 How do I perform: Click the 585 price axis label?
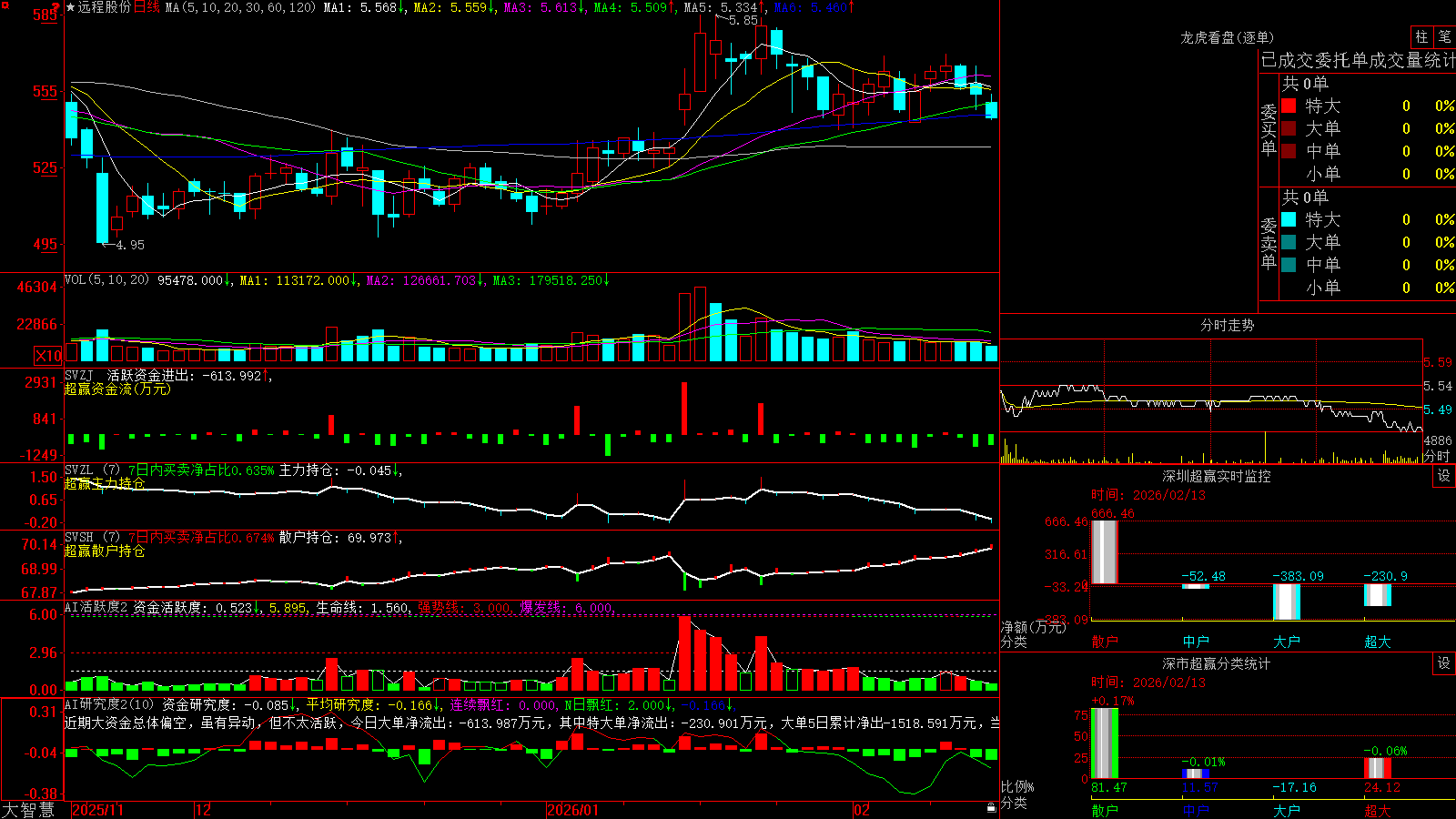coord(45,15)
